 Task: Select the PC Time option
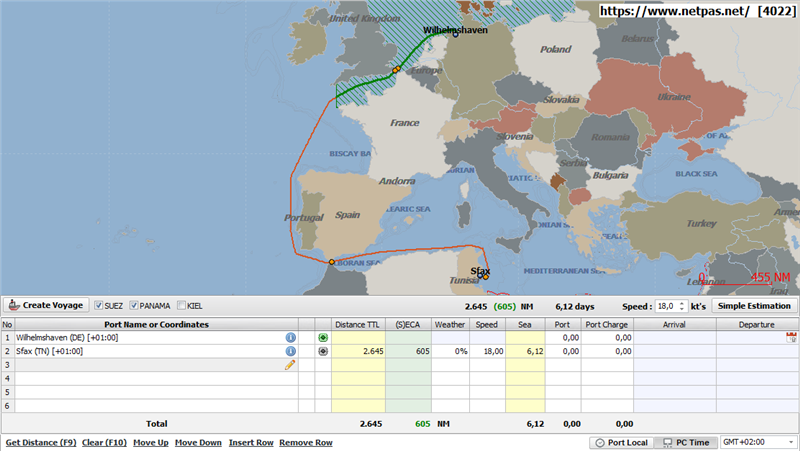pos(686,442)
